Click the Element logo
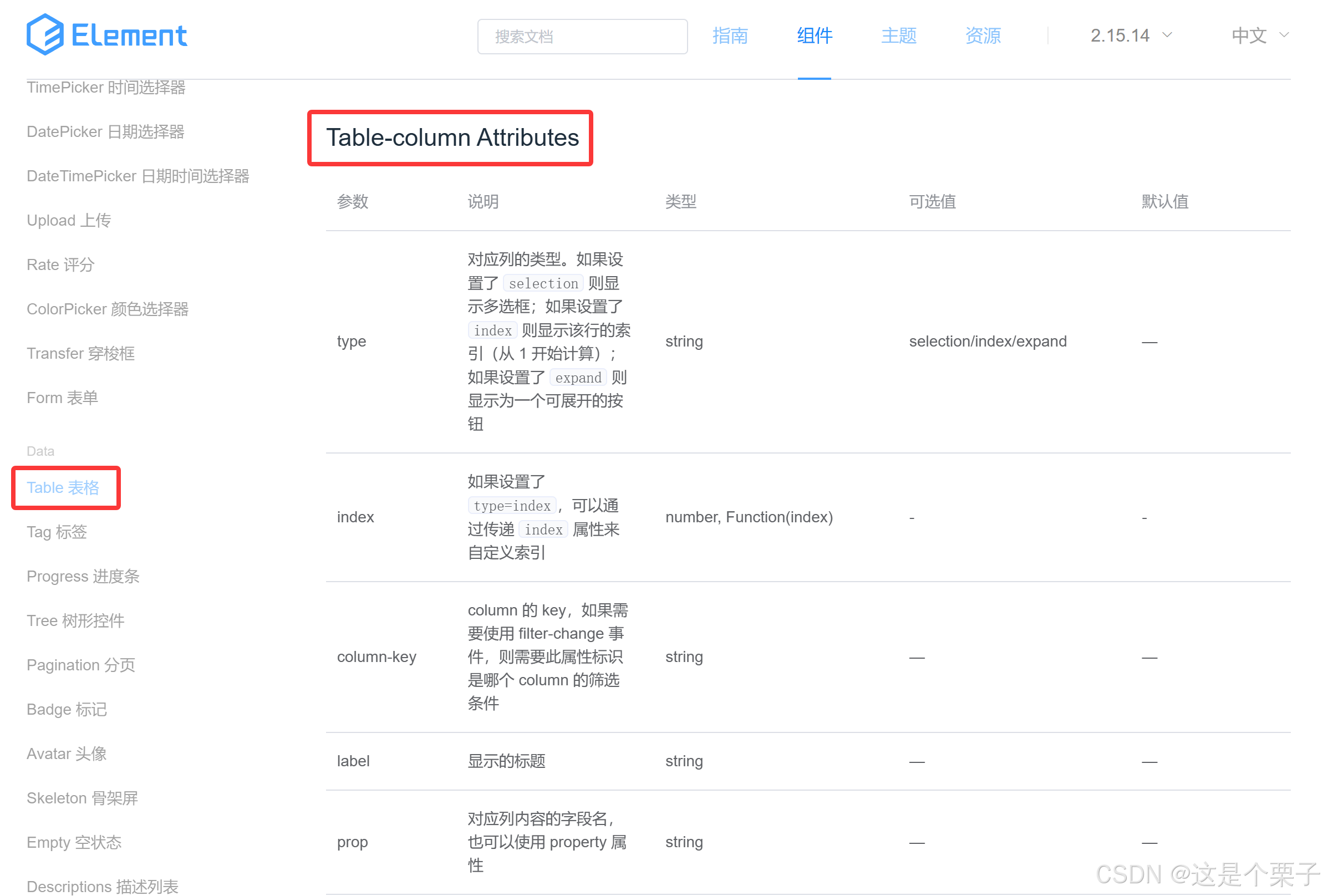 106,35
